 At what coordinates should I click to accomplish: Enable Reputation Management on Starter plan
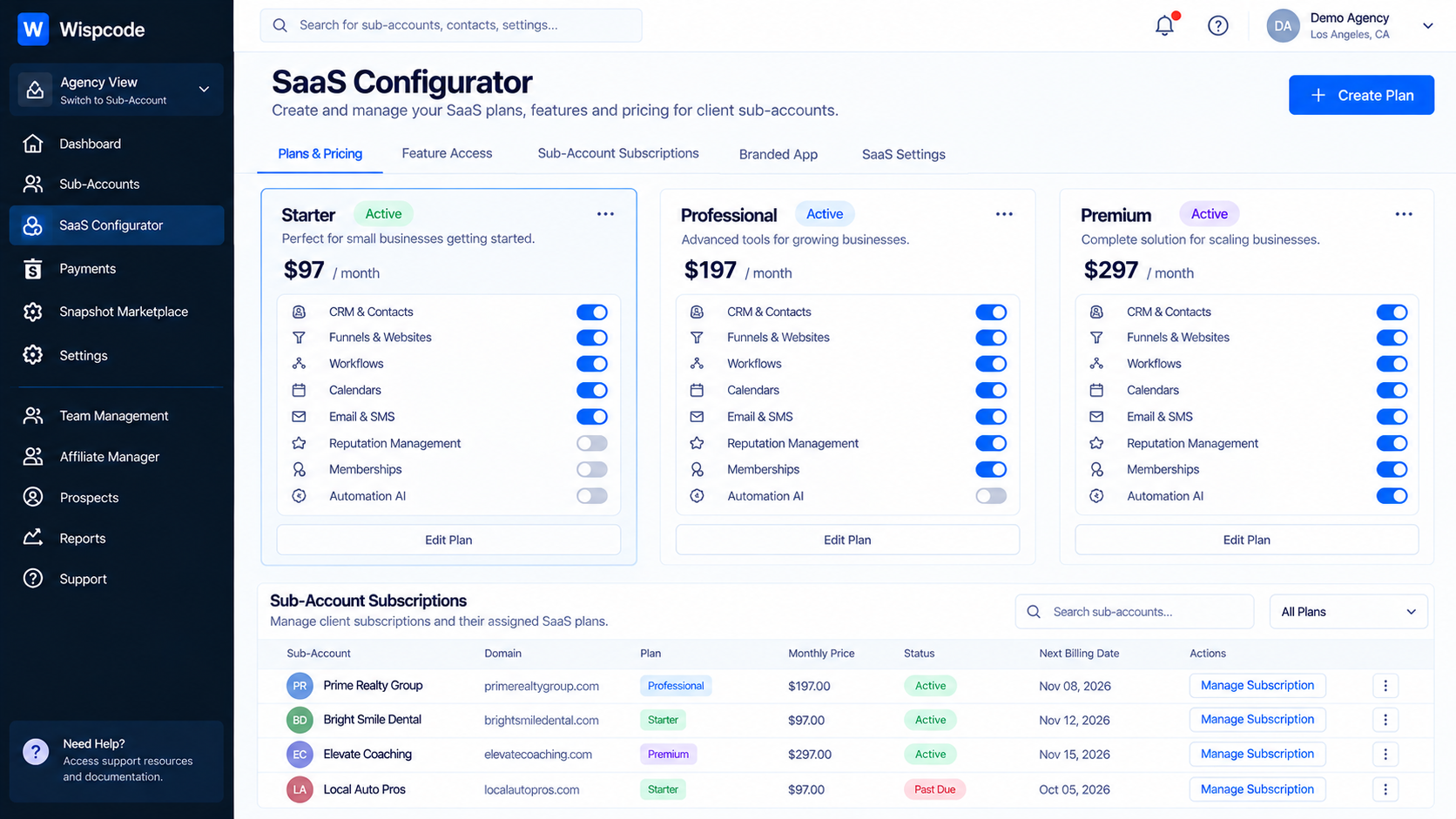click(592, 443)
